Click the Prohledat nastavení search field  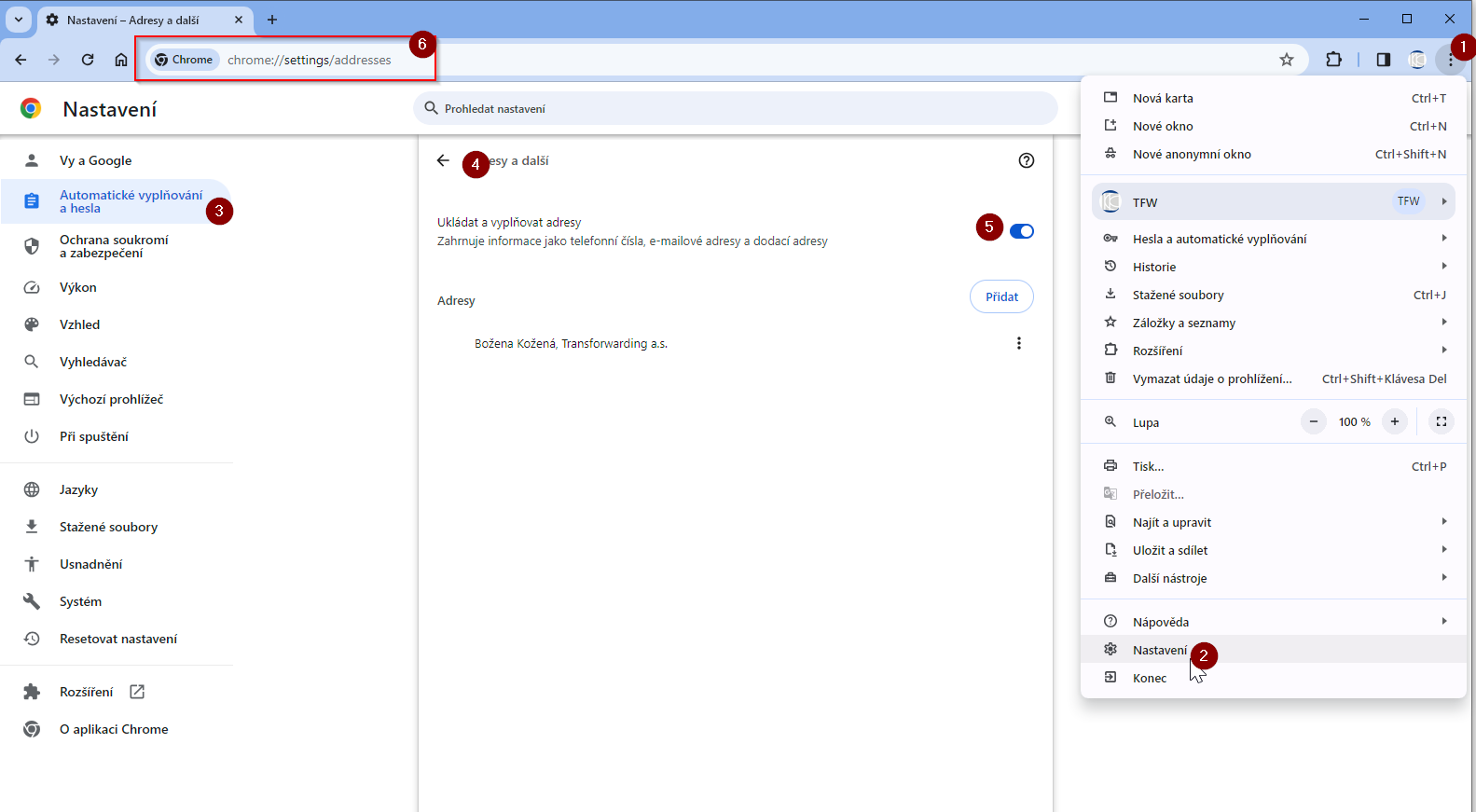[735, 109]
